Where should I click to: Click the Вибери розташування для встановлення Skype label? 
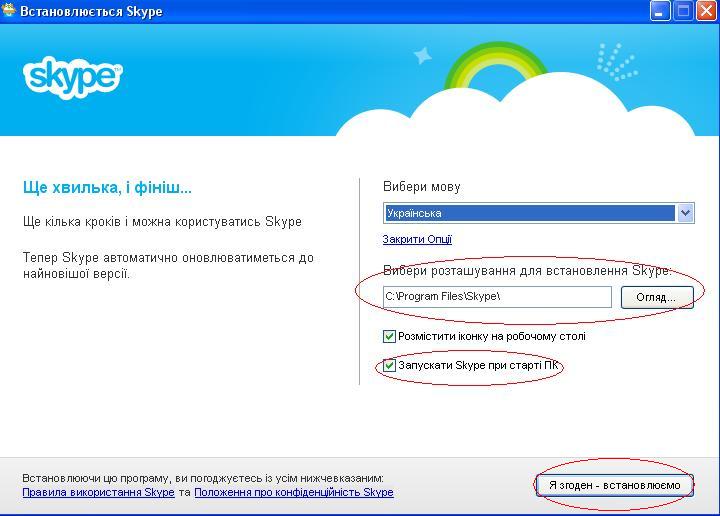point(527,270)
